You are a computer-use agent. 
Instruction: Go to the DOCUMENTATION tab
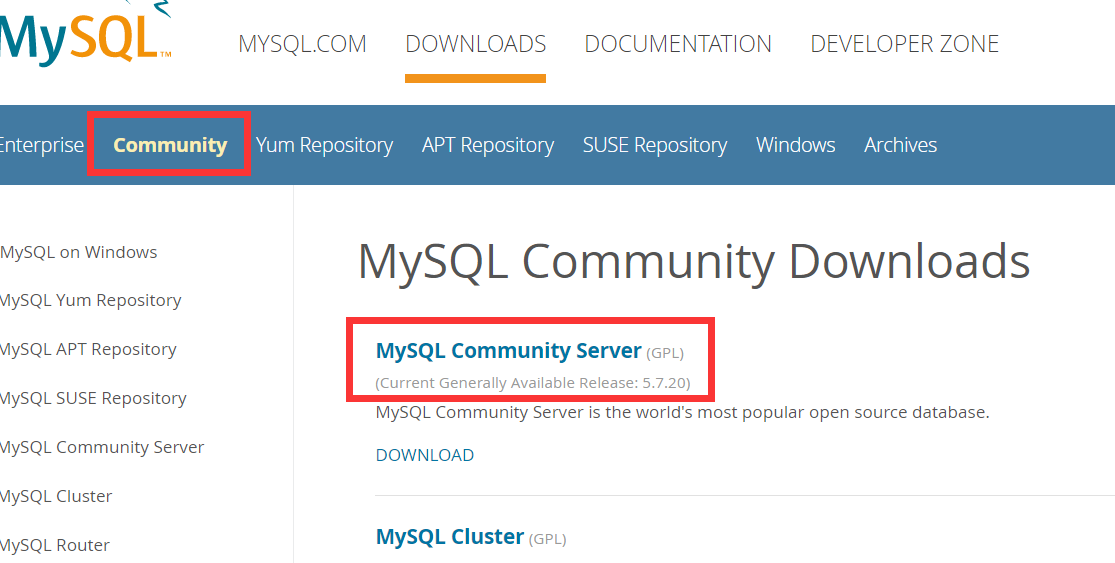(x=678, y=44)
